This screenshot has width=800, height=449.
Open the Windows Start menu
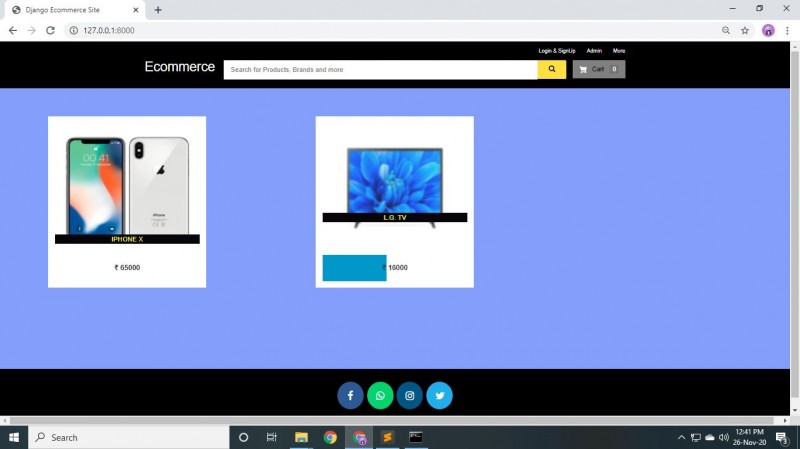pyautogui.click(x=14, y=437)
